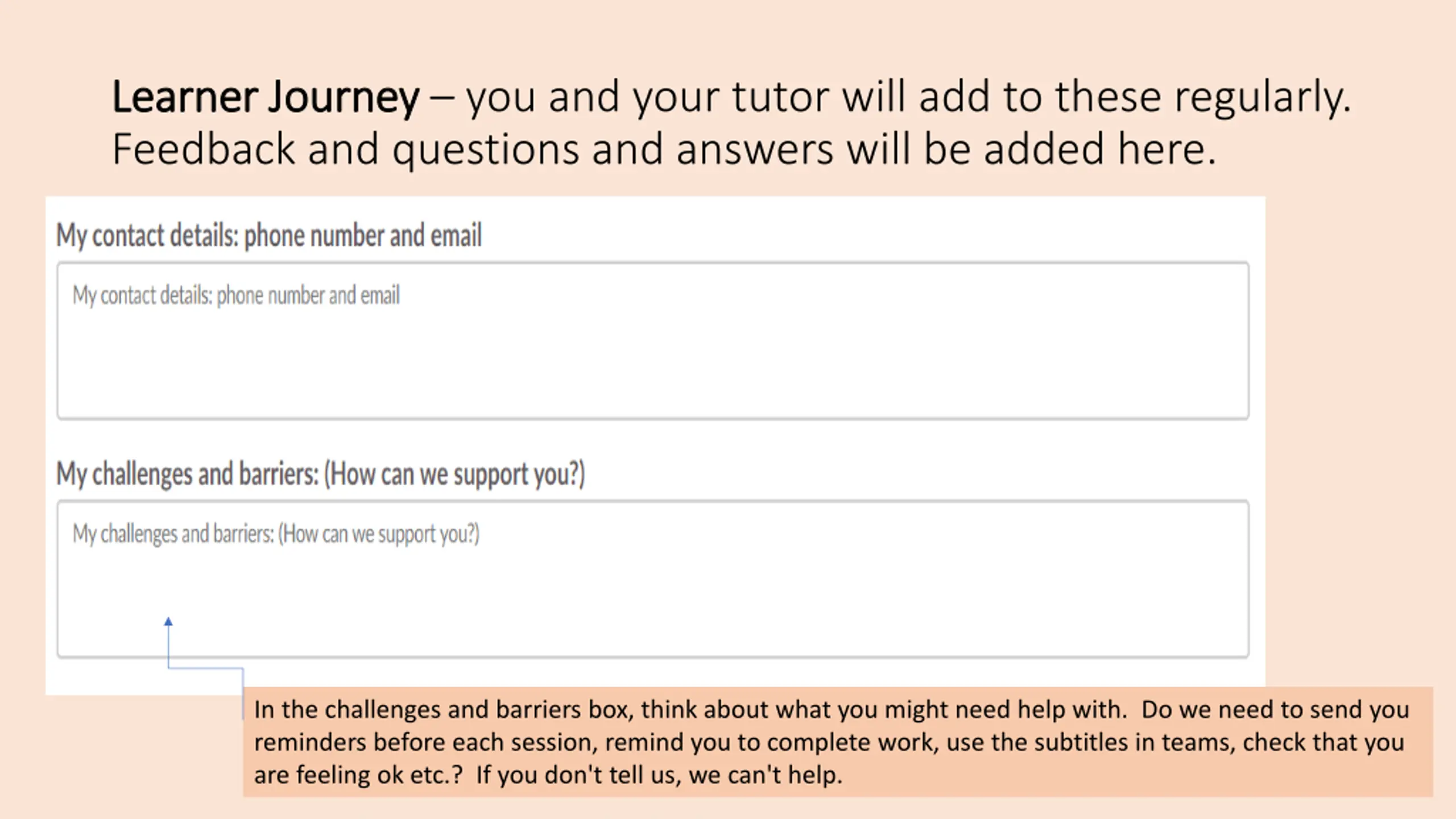
Task: Click the sentence 'If you don't tell us'
Action: pyautogui.click(x=577, y=775)
